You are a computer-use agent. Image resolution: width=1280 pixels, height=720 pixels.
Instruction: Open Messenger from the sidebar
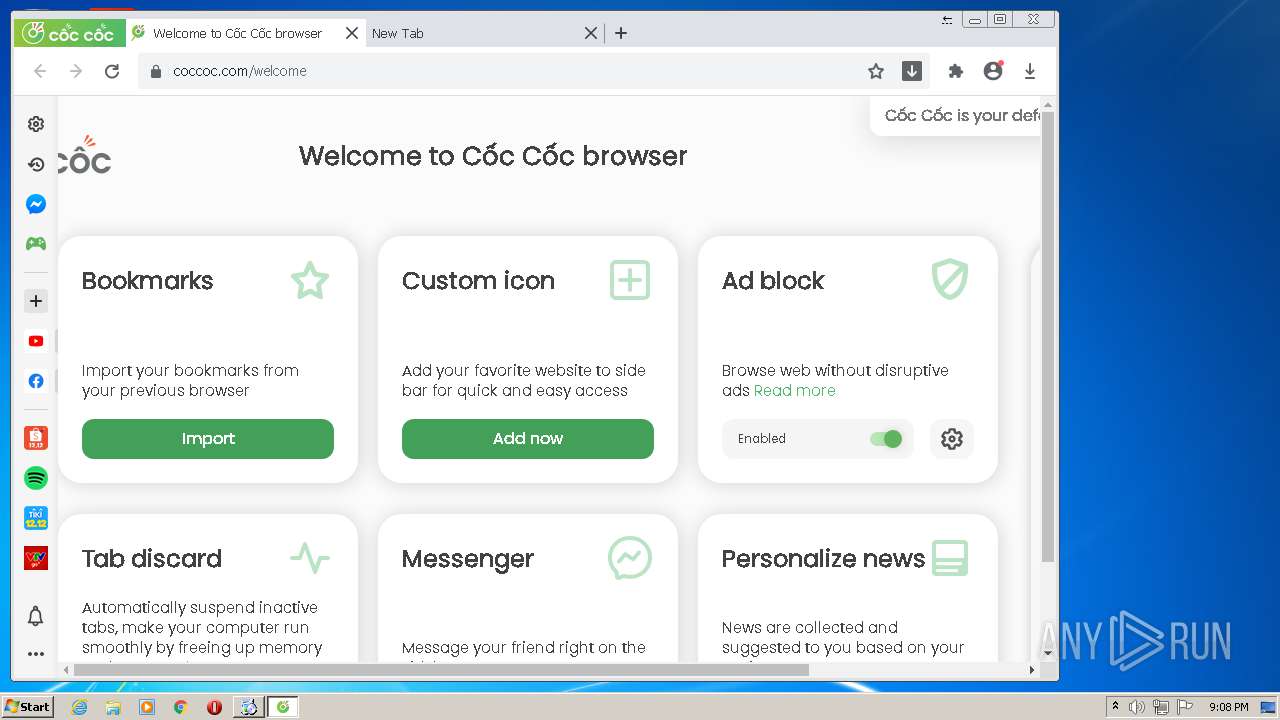click(36, 204)
